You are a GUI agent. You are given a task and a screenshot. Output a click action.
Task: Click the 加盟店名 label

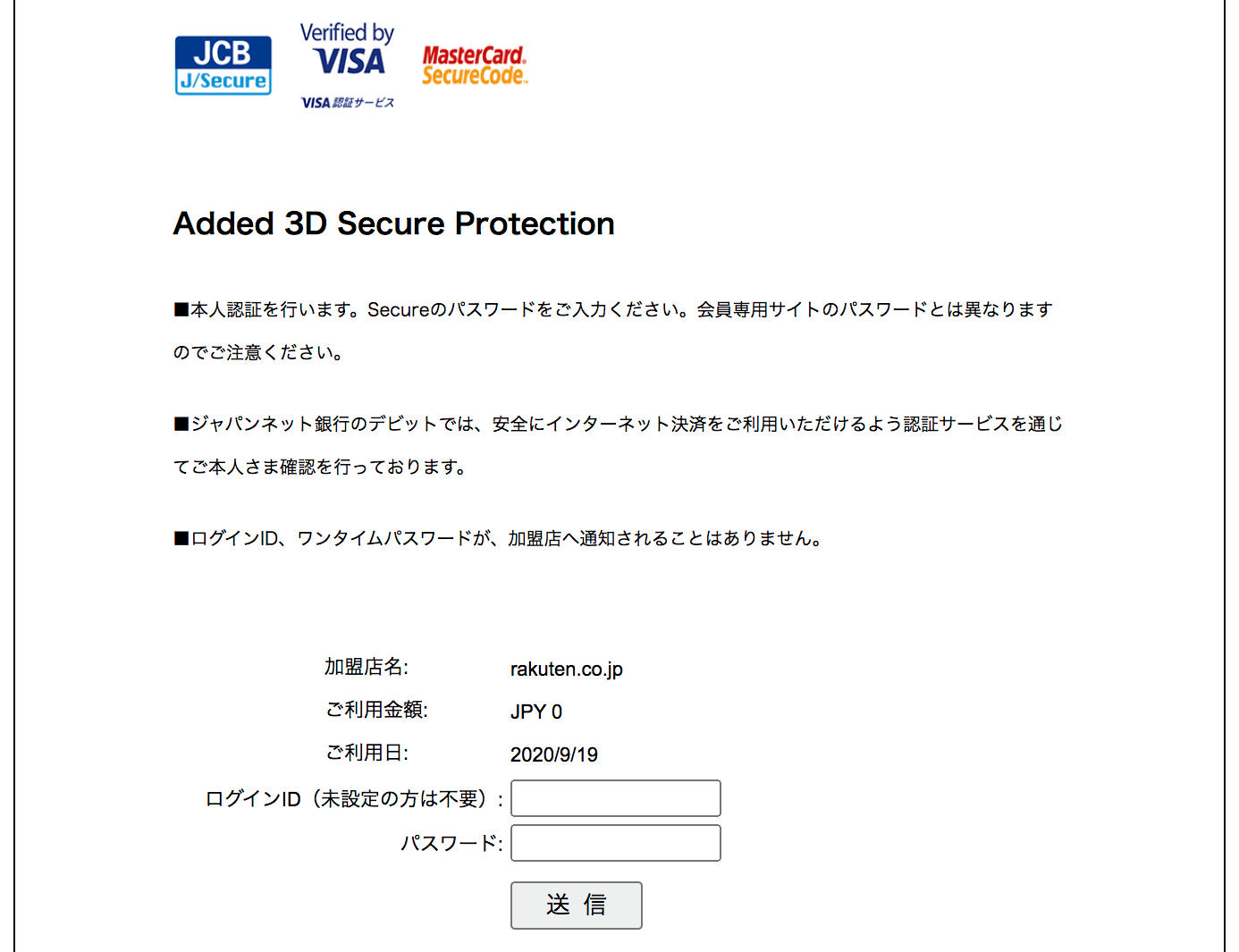pos(367,667)
